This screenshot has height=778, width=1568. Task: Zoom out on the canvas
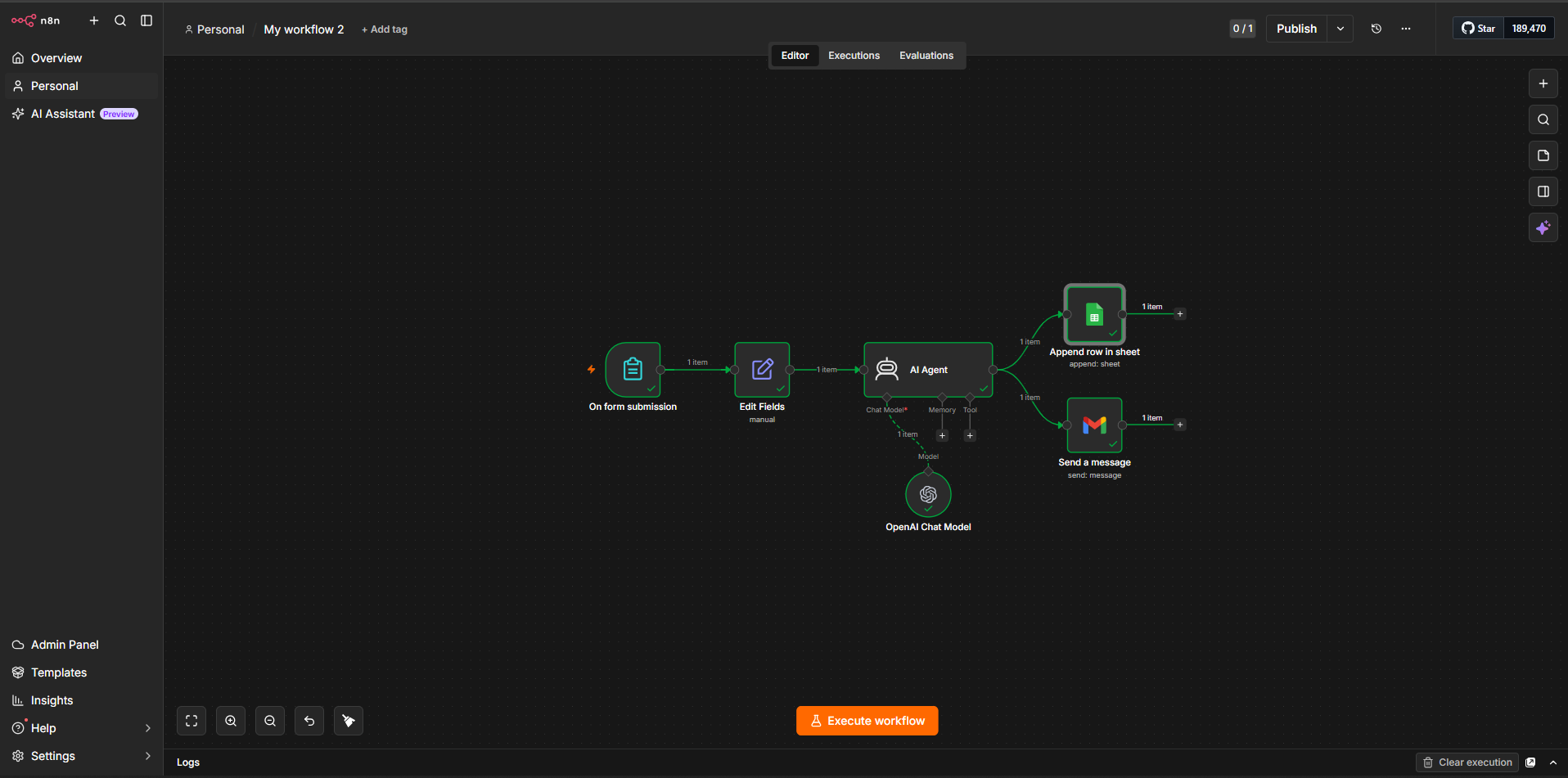coord(270,721)
